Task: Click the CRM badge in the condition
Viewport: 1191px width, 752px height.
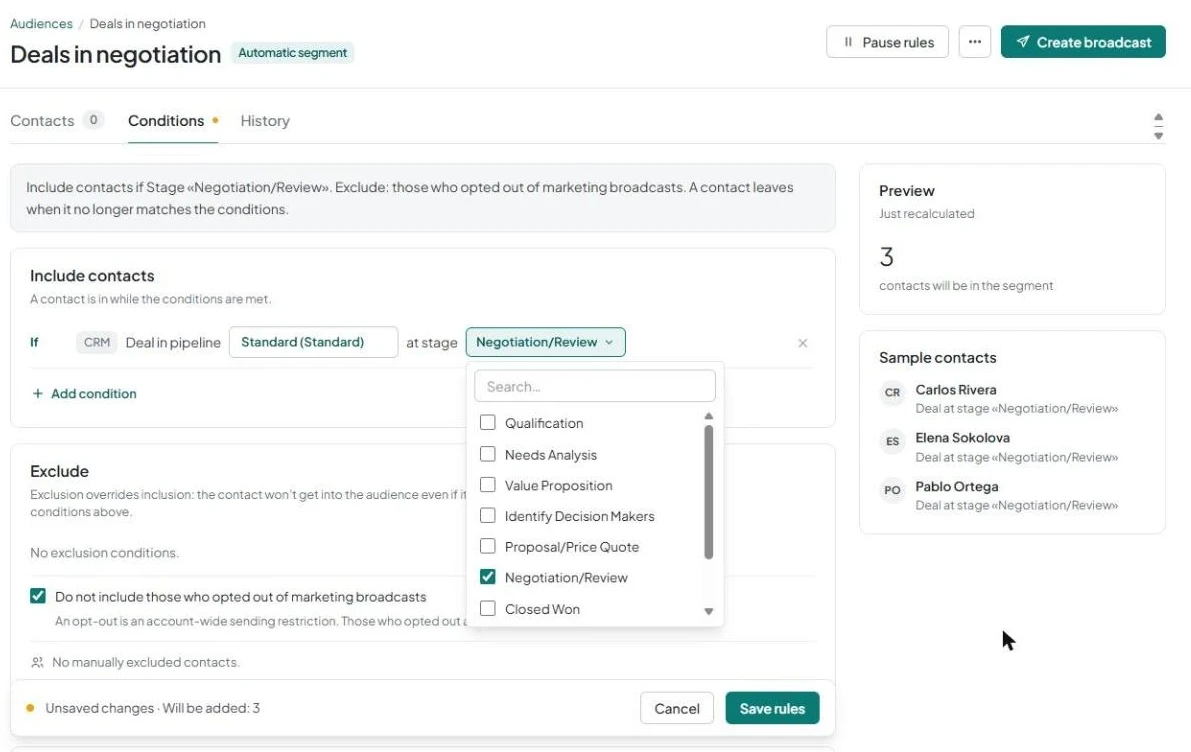Action: tap(96, 343)
